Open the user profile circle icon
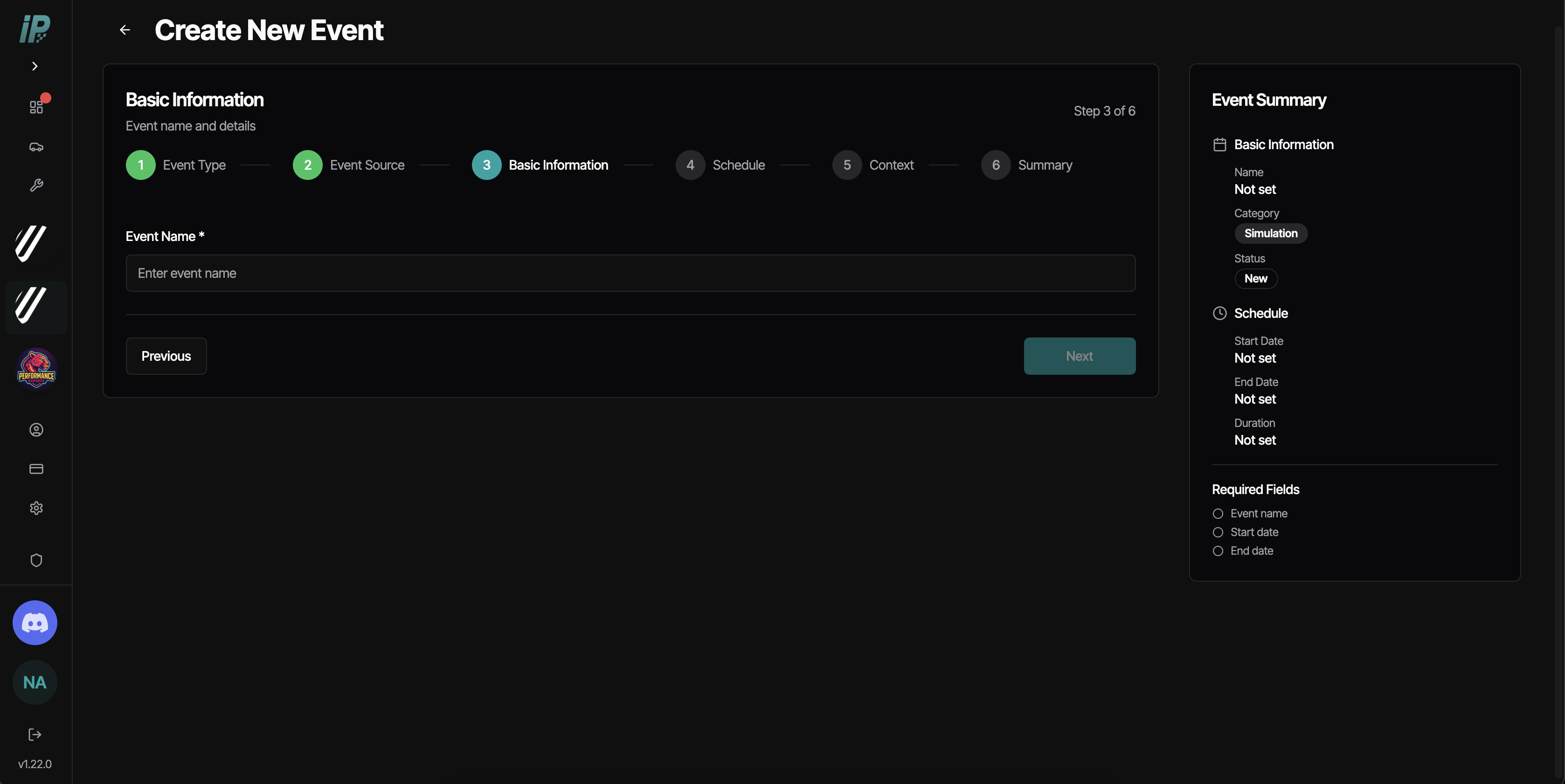This screenshot has width=1565, height=784. coord(36,430)
